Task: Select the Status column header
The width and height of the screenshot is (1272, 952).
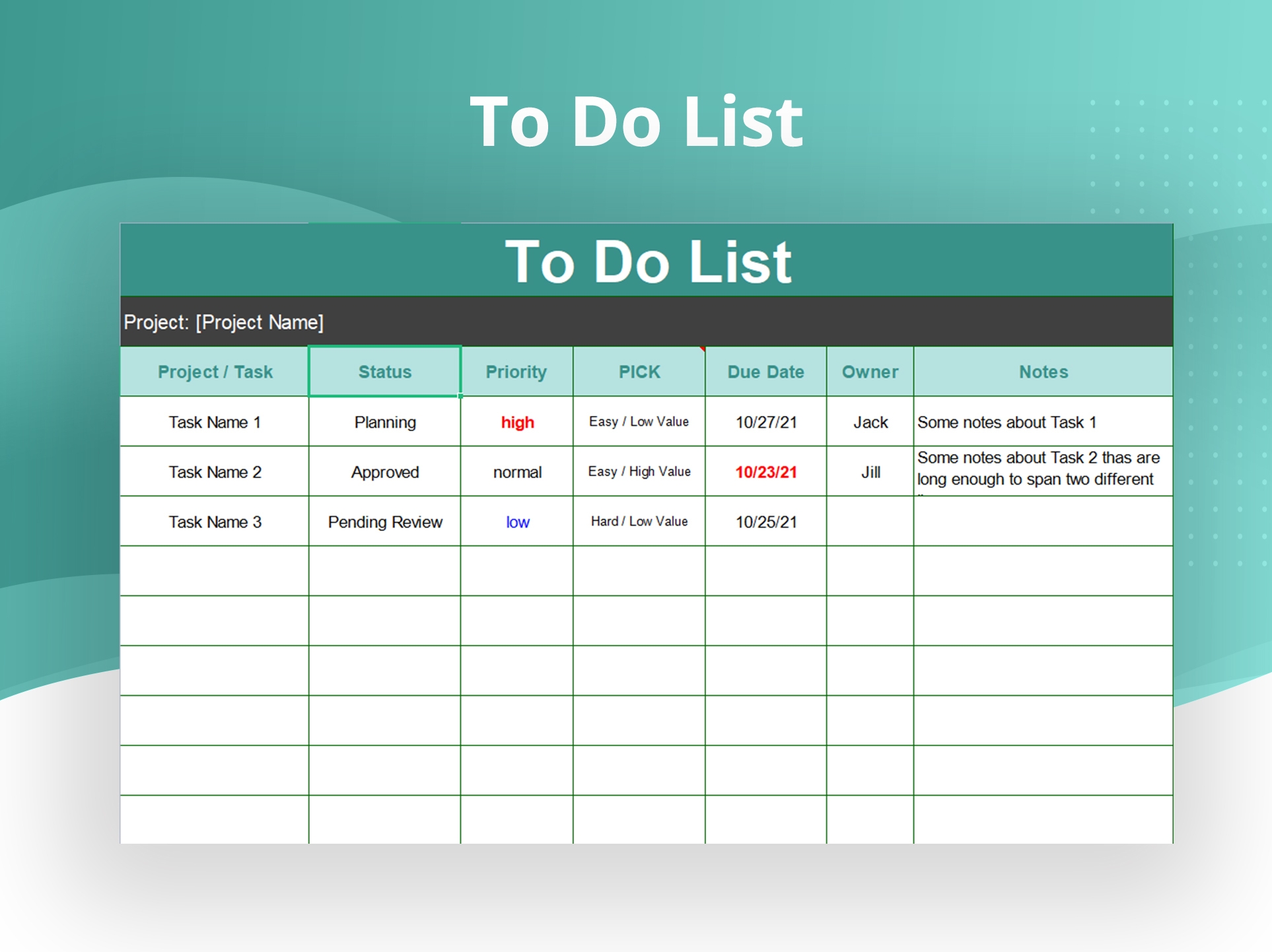Action: click(x=384, y=371)
